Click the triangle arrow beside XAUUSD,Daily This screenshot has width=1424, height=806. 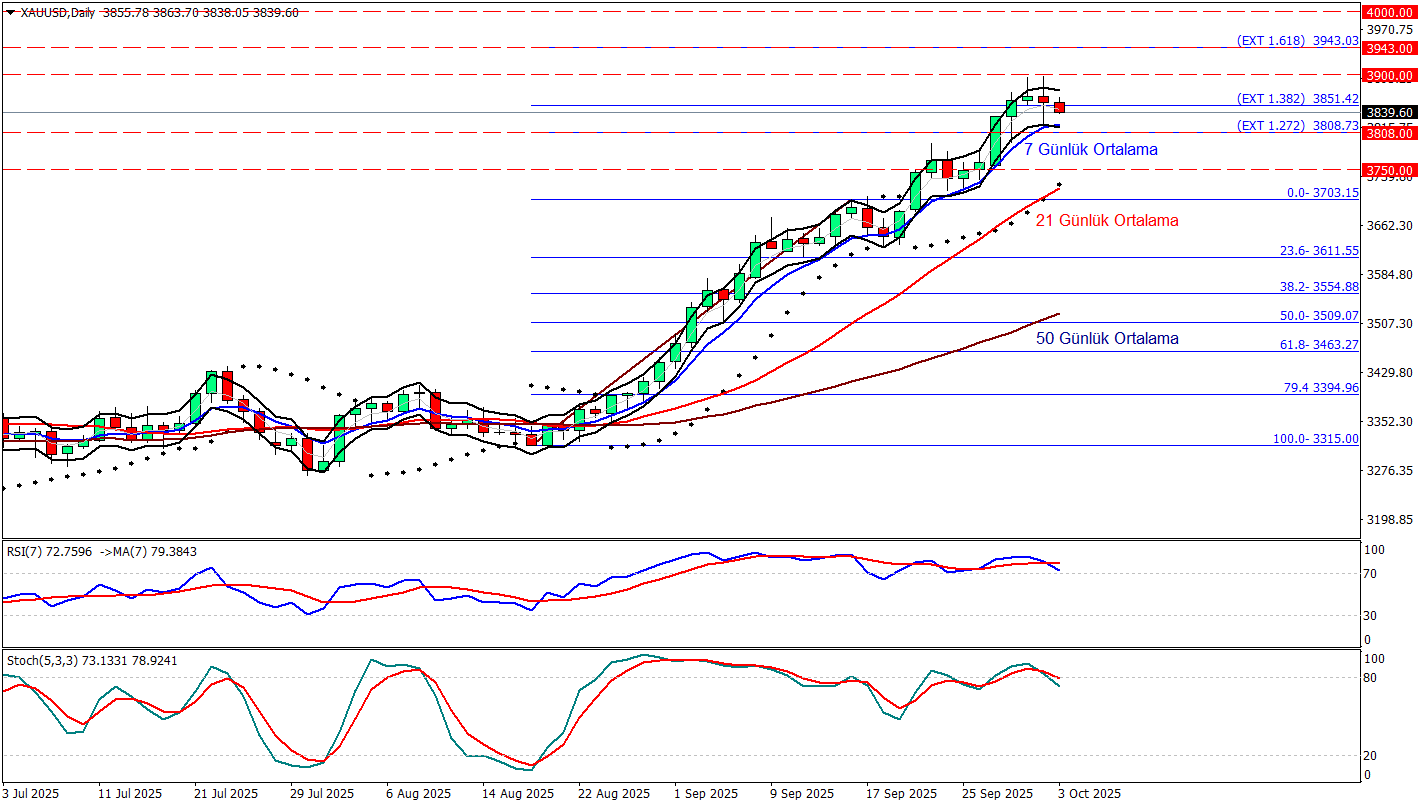[10, 13]
